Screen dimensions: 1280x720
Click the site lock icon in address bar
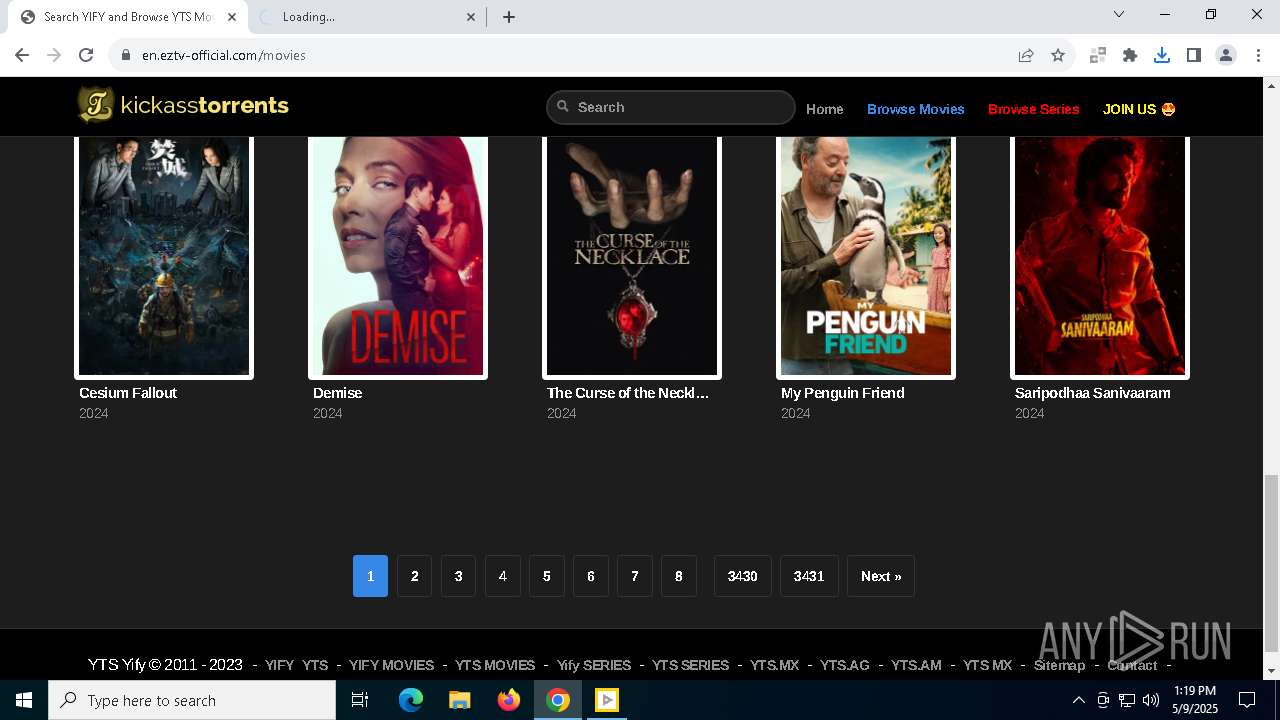(126, 55)
